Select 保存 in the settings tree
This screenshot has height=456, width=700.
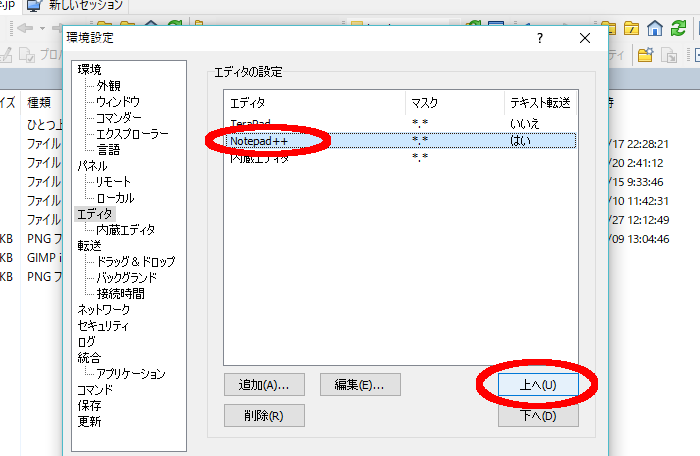(x=89, y=406)
